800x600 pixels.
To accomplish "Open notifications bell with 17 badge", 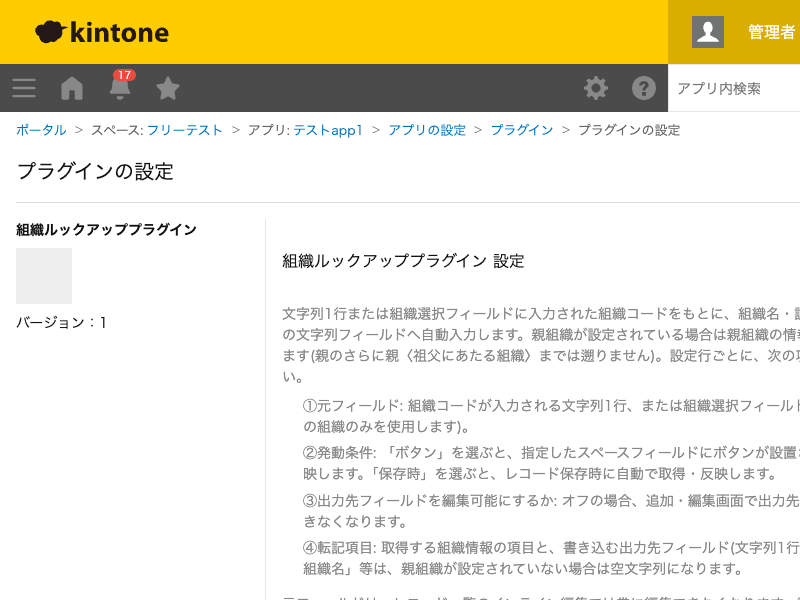I will click(x=120, y=86).
